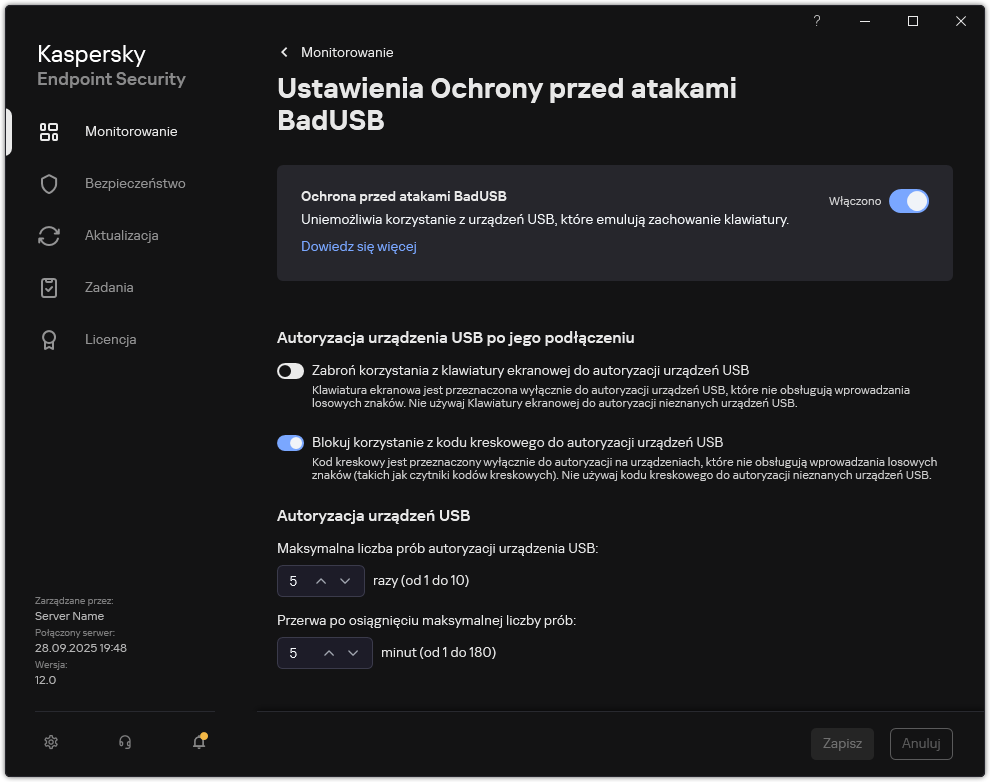Open notifications via the bell icon
The width and height of the screenshot is (990, 782).
199,742
